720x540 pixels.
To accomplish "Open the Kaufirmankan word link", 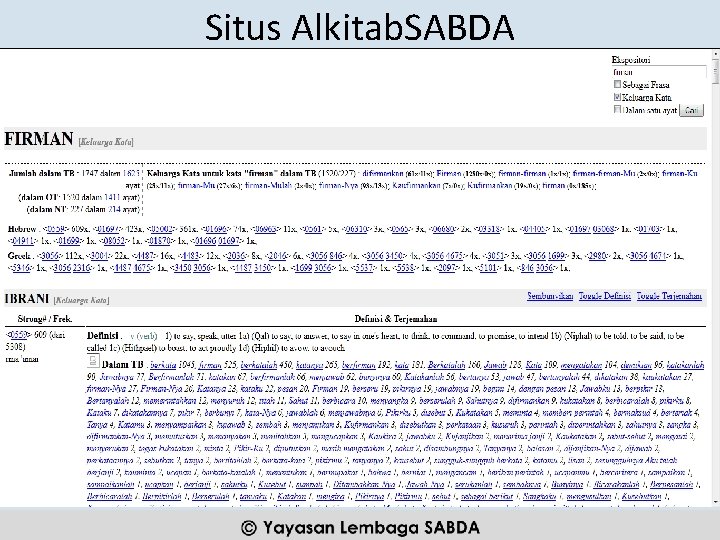I will click(416, 186).
